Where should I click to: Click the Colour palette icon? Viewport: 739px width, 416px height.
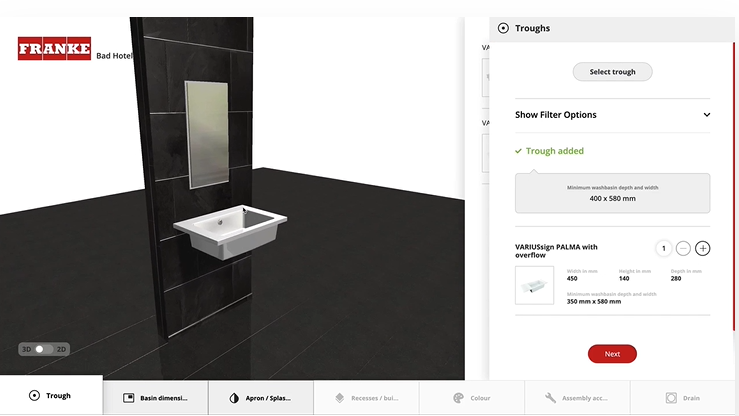458,398
